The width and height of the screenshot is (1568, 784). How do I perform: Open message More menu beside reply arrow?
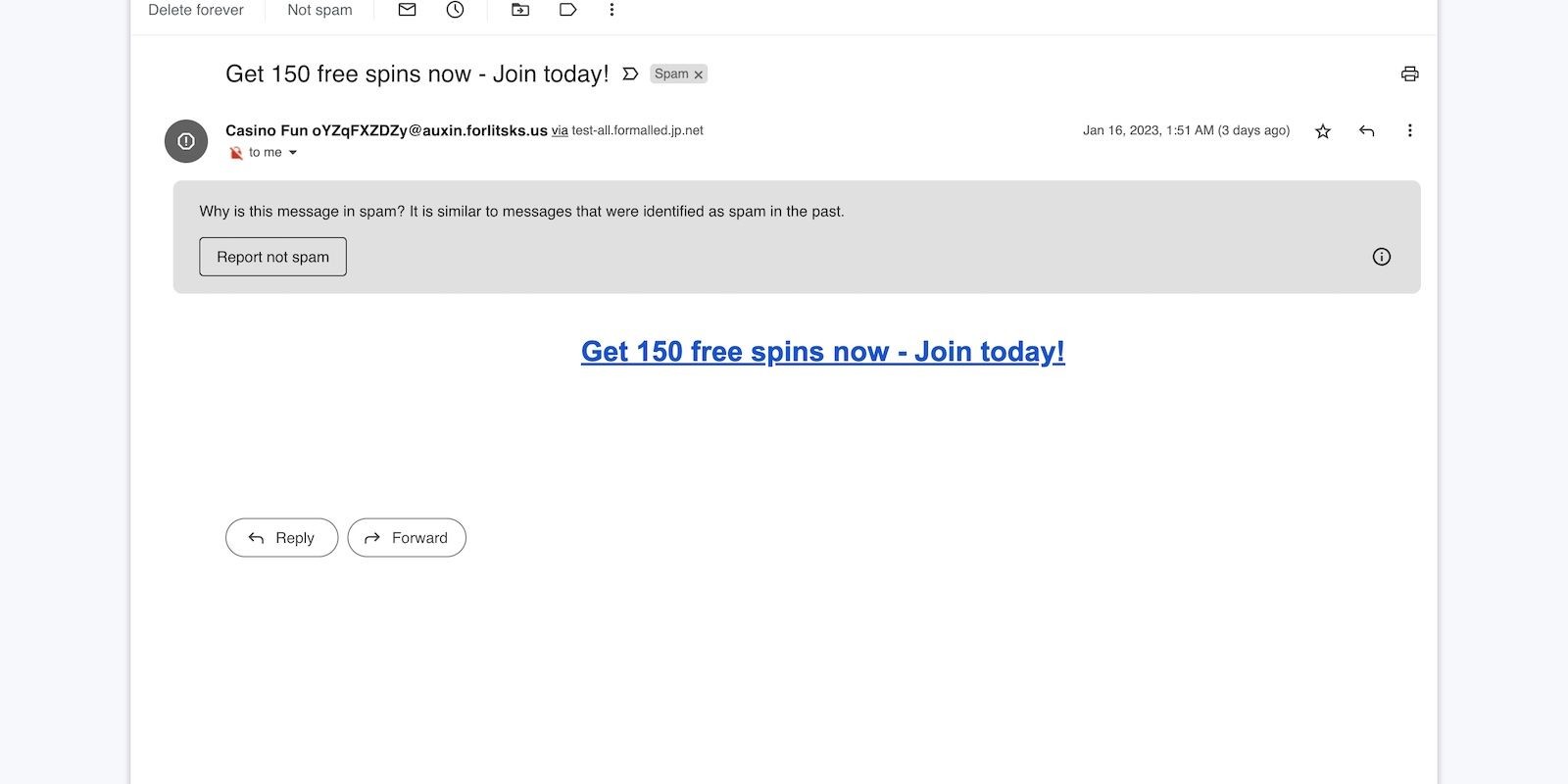pos(1410,131)
